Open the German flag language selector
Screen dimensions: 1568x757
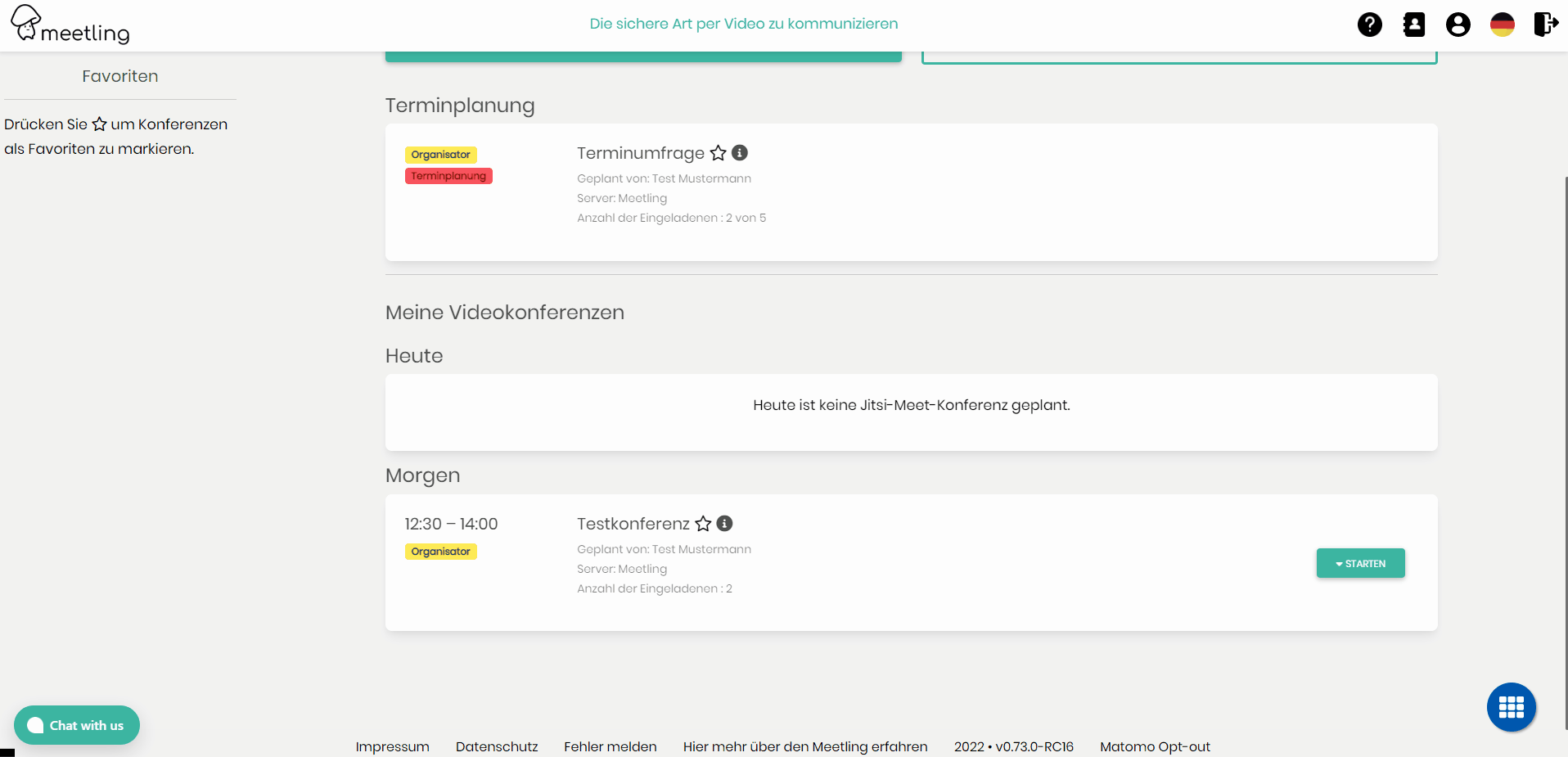[x=1502, y=25]
